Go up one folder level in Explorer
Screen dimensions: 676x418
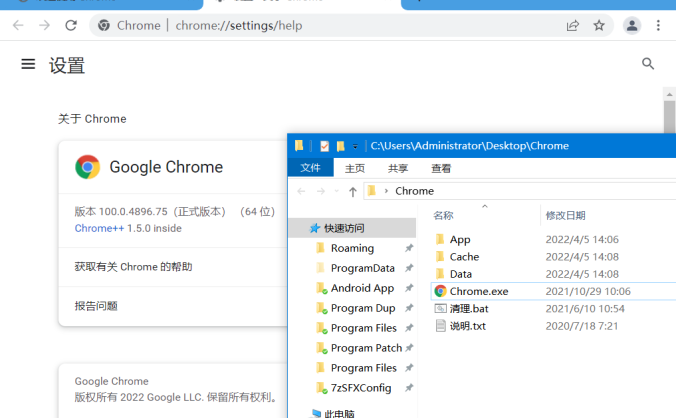click(x=353, y=191)
